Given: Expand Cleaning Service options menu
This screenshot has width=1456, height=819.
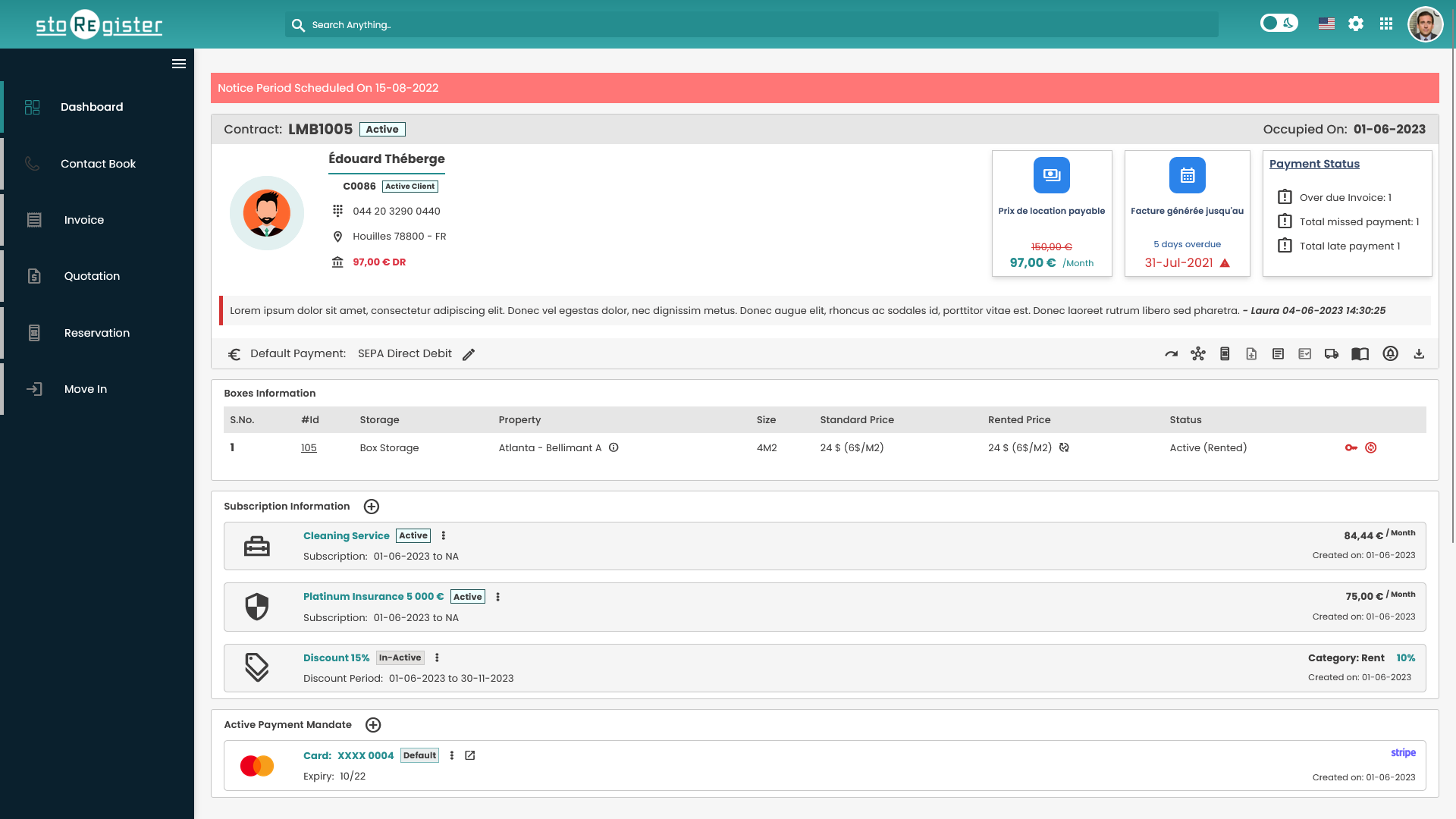Looking at the screenshot, I should point(444,535).
